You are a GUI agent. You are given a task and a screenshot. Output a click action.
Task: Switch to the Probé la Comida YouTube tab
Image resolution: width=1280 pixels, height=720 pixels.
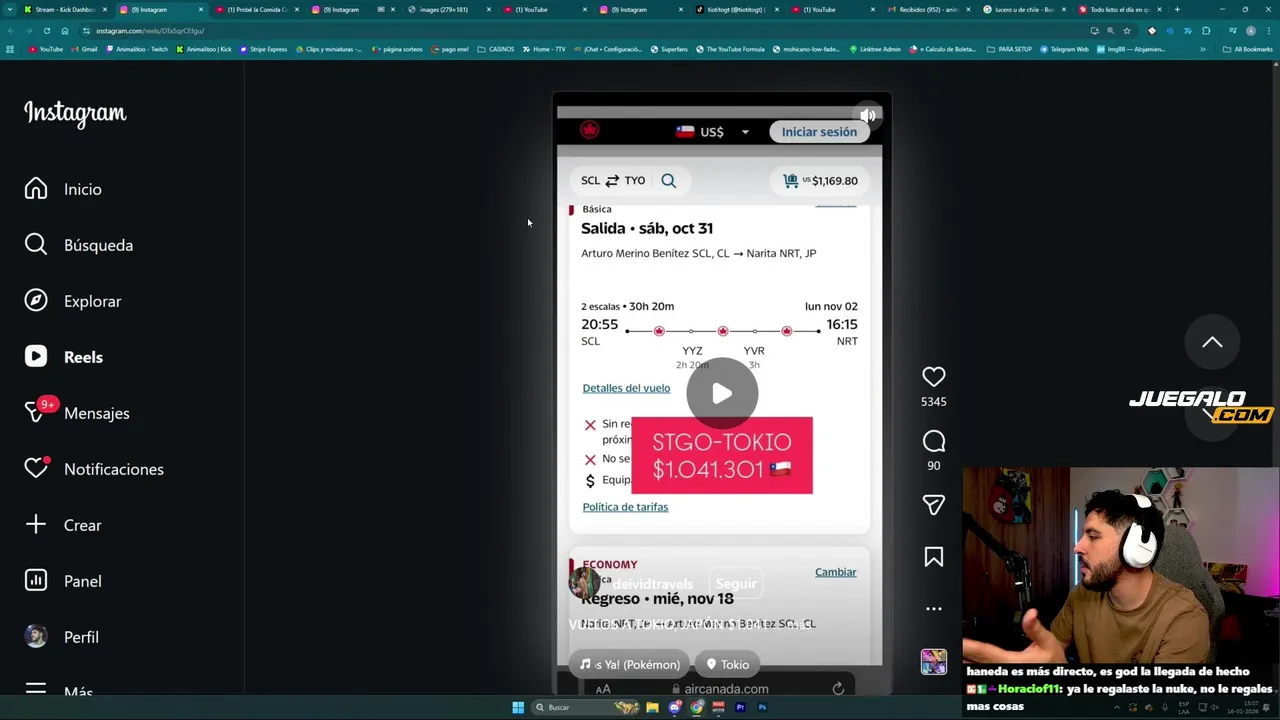point(257,9)
